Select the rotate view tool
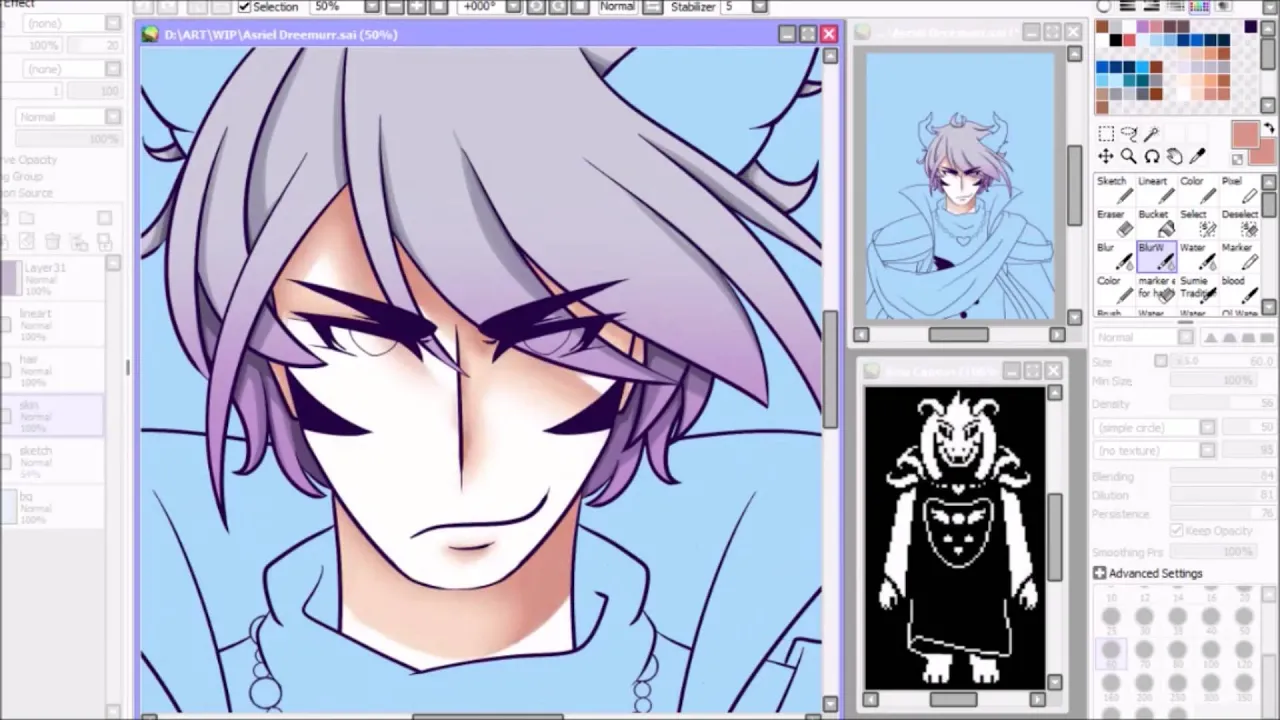The width and height of the screenshot is (1280, 720). pos(1152,156)
